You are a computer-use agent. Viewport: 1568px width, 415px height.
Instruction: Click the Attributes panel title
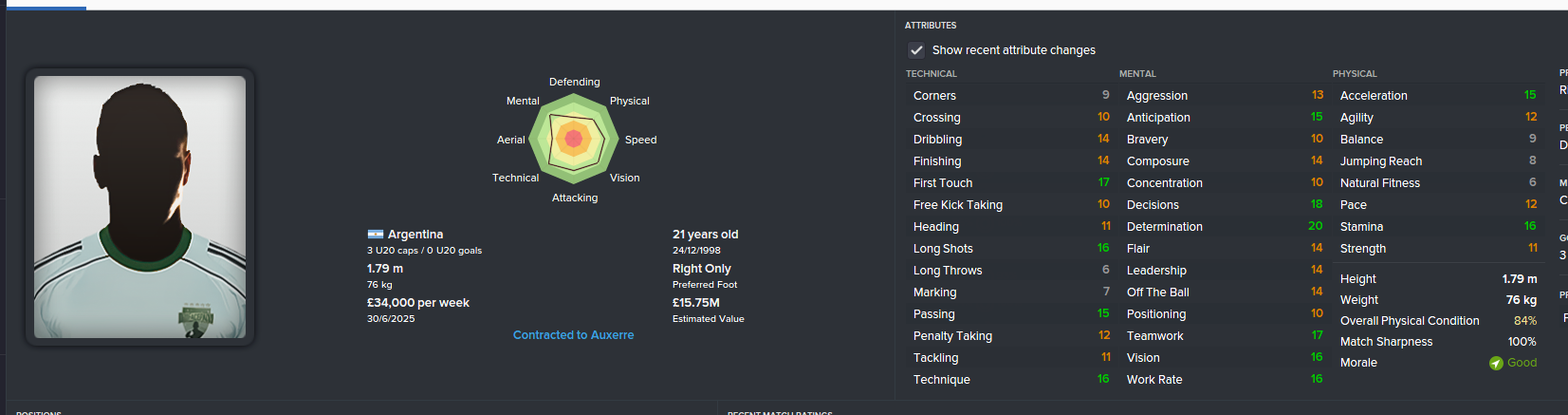[x=931, y=26]
